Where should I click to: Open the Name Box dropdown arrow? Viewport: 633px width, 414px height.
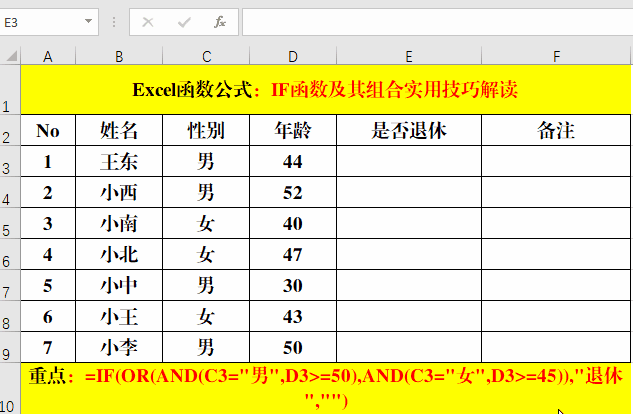[x=88, y=21]
